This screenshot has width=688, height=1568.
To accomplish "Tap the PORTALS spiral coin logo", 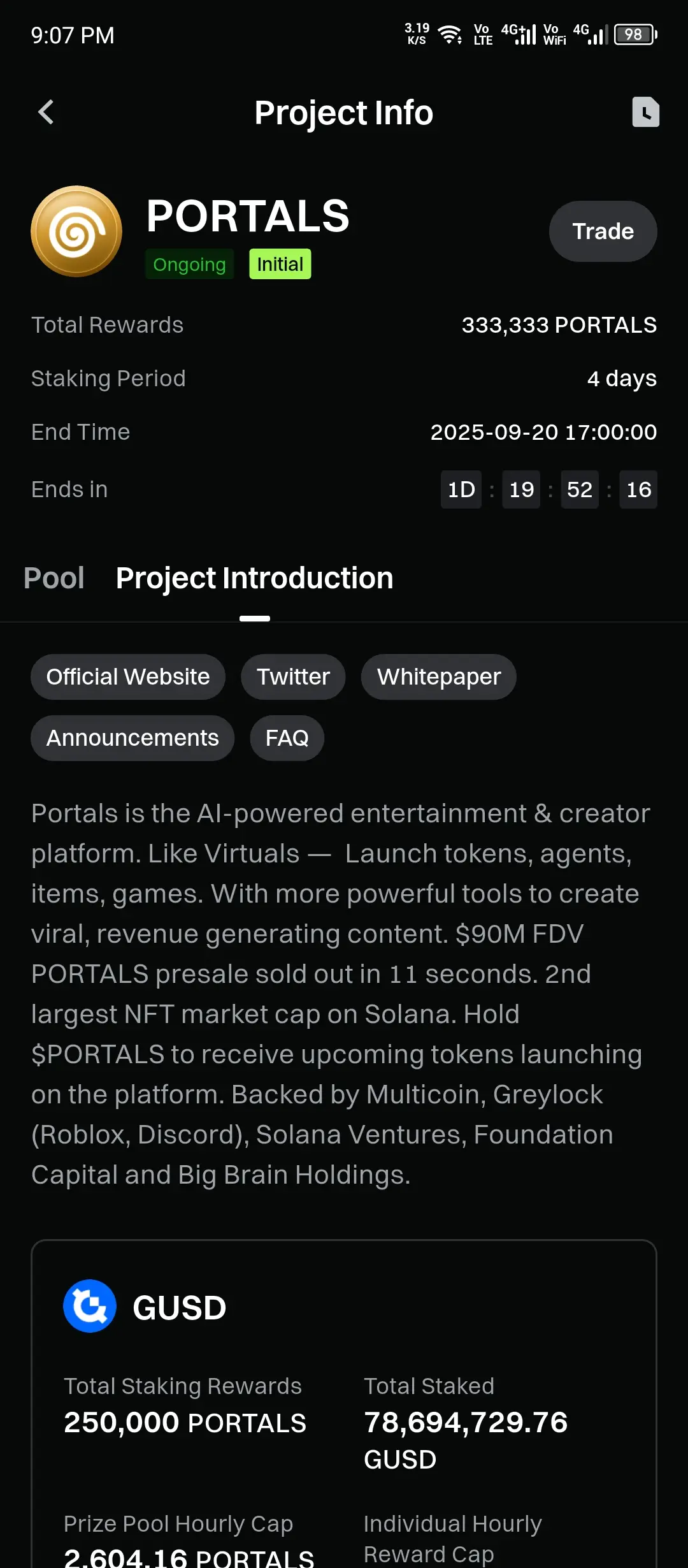I will pyautogui.click(x=76, y=231).
